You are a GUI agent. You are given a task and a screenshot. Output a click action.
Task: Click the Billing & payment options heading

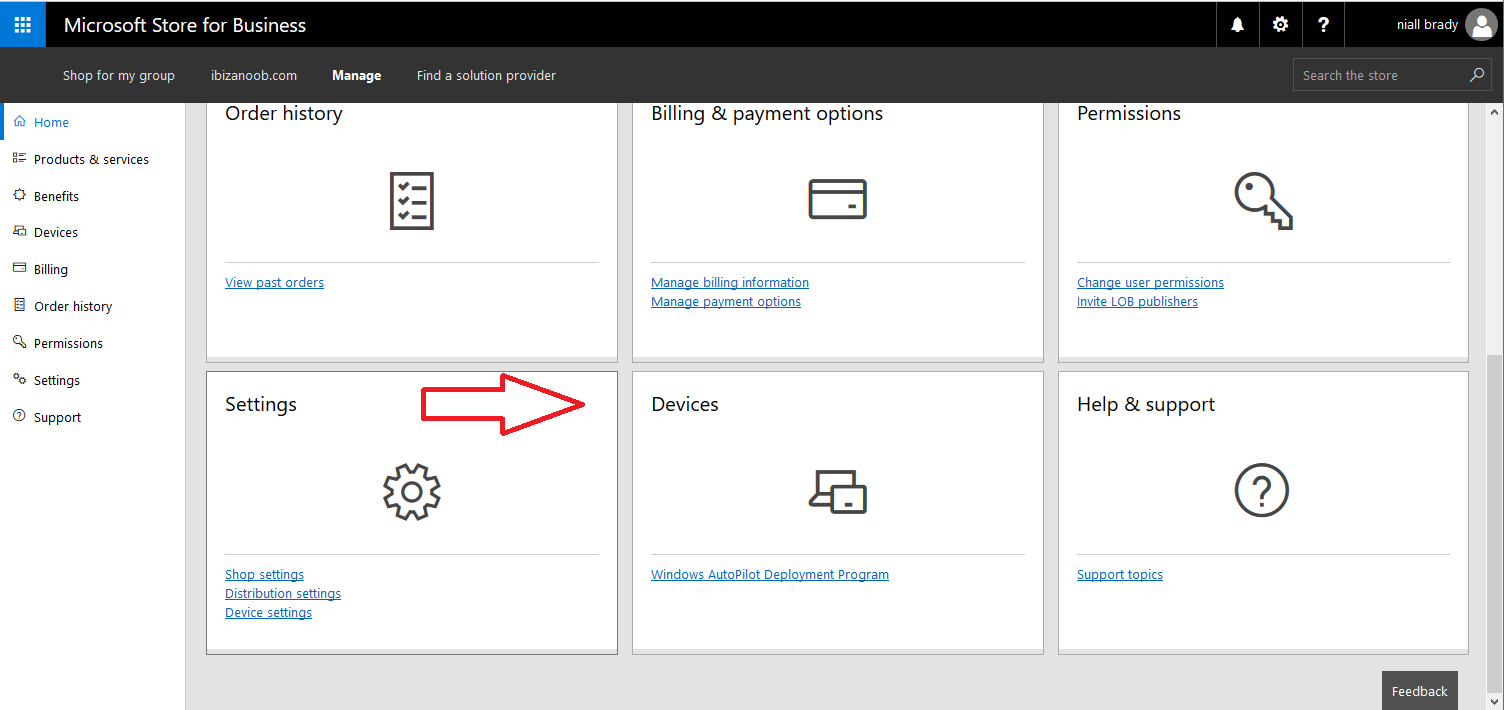767,113
